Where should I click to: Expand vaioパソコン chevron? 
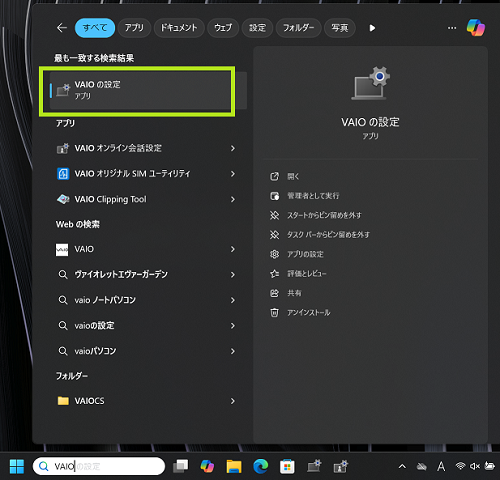(x=233, y=351)
